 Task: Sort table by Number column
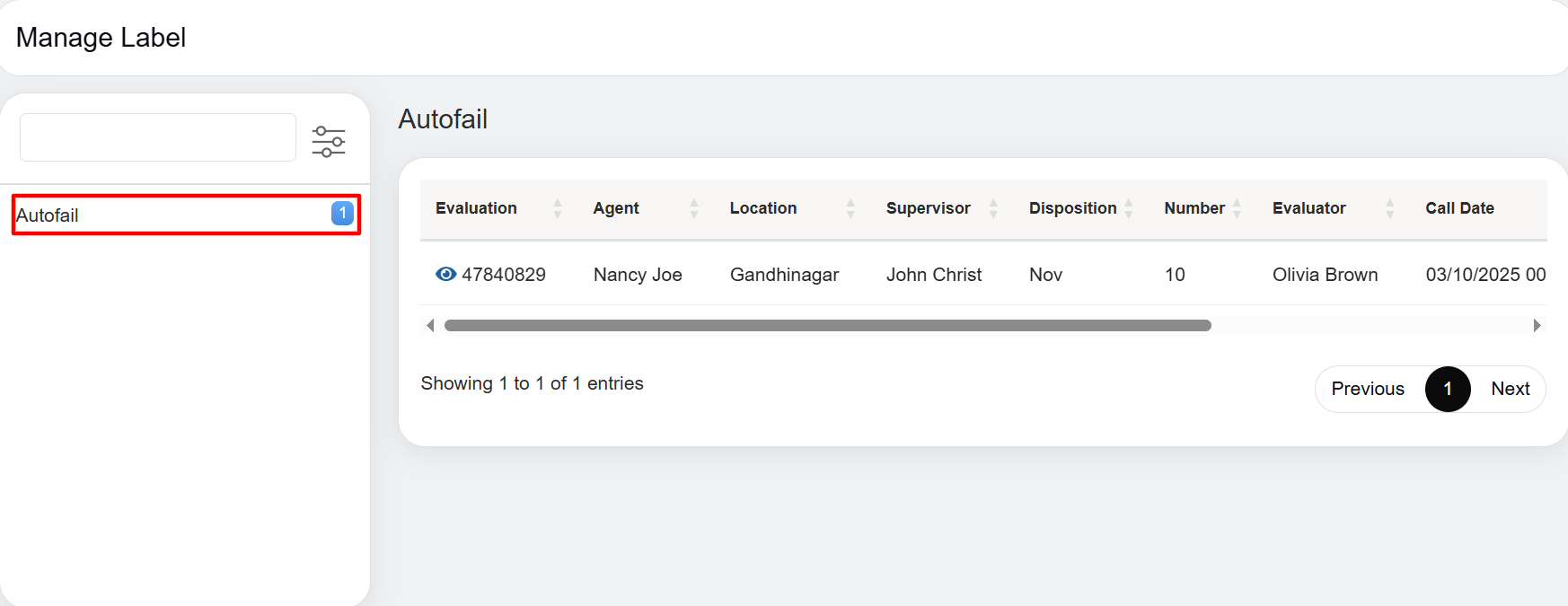pyautogui.click(x=1194, y=208)
